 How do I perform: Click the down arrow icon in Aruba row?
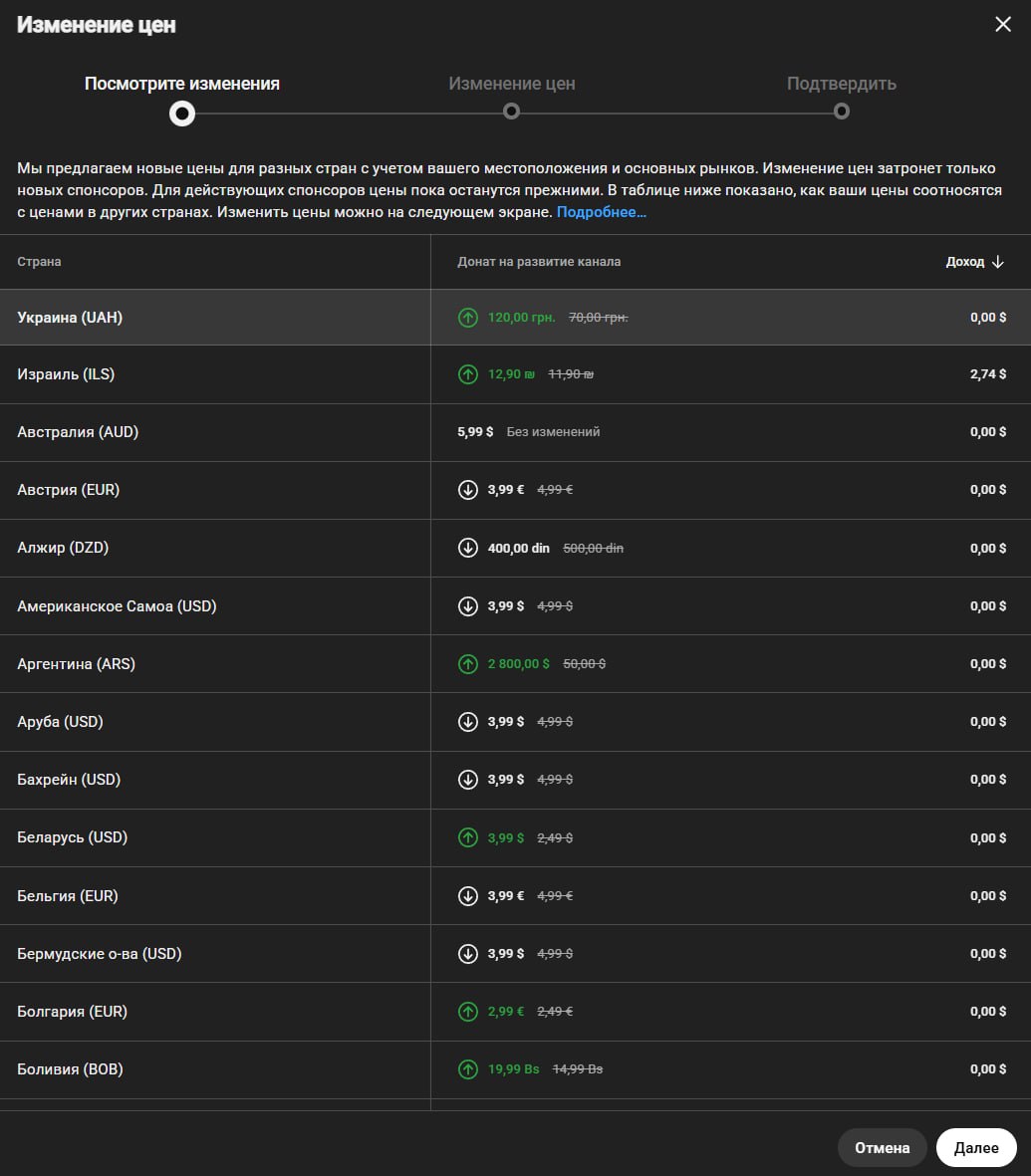click(467, 722)
